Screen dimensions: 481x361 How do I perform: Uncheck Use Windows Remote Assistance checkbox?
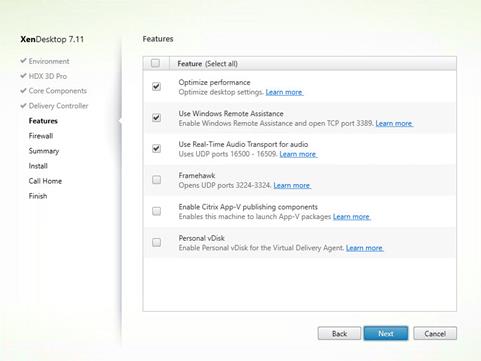point(156,118)
